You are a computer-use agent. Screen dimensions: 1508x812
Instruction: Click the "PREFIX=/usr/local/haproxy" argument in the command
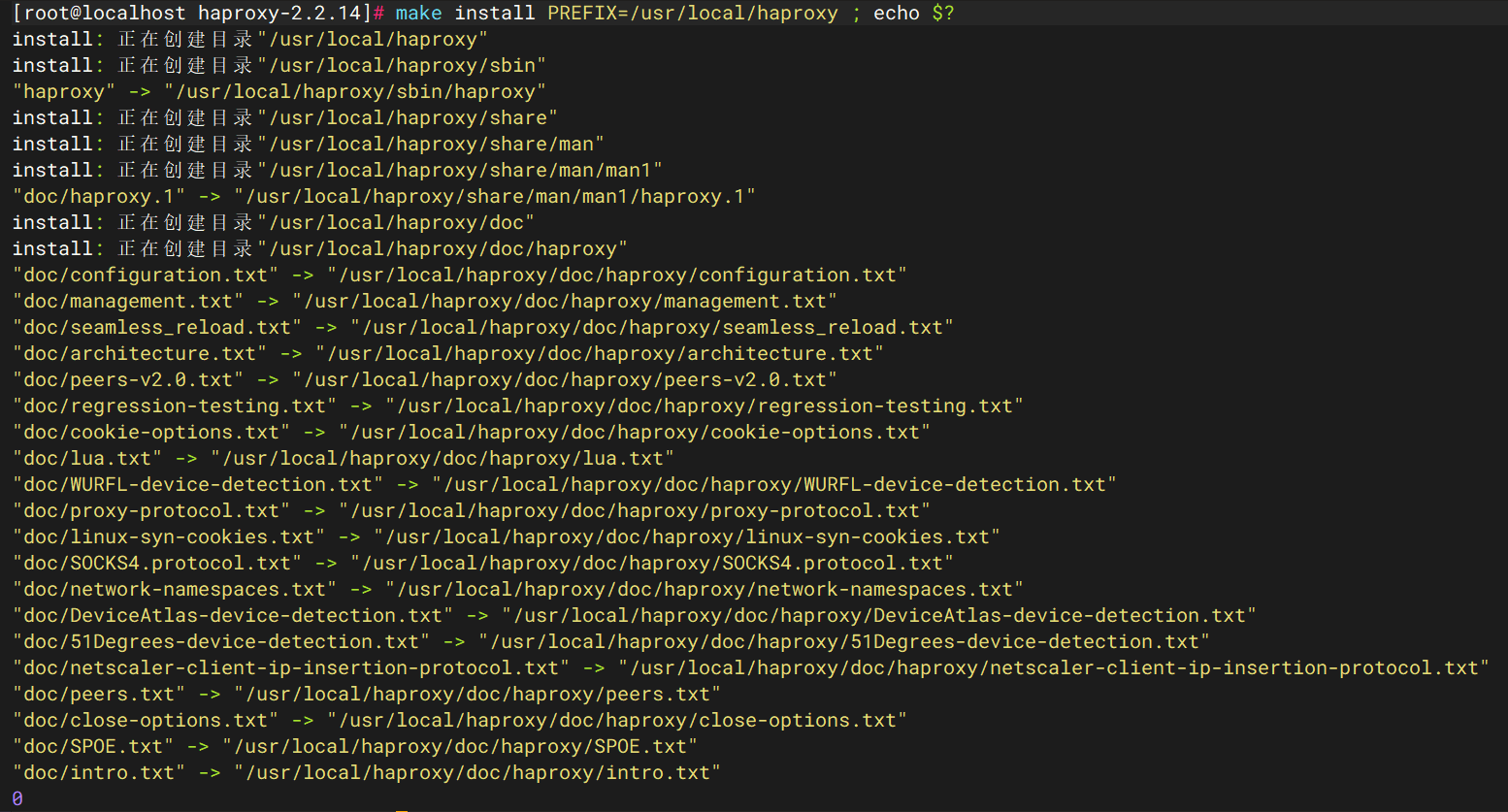pyautogui.click(x=693, y=14)
